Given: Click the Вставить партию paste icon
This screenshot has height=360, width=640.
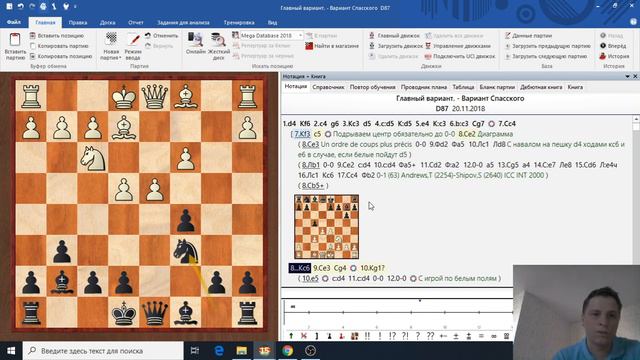Looking at the screenshot, I should coord(15,40).
